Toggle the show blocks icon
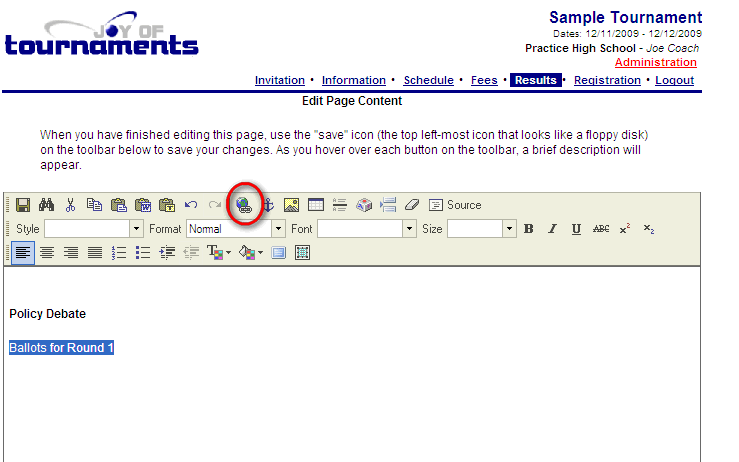Image resolution: width=739 pixels, height=462 pixels. pos(302,253)
